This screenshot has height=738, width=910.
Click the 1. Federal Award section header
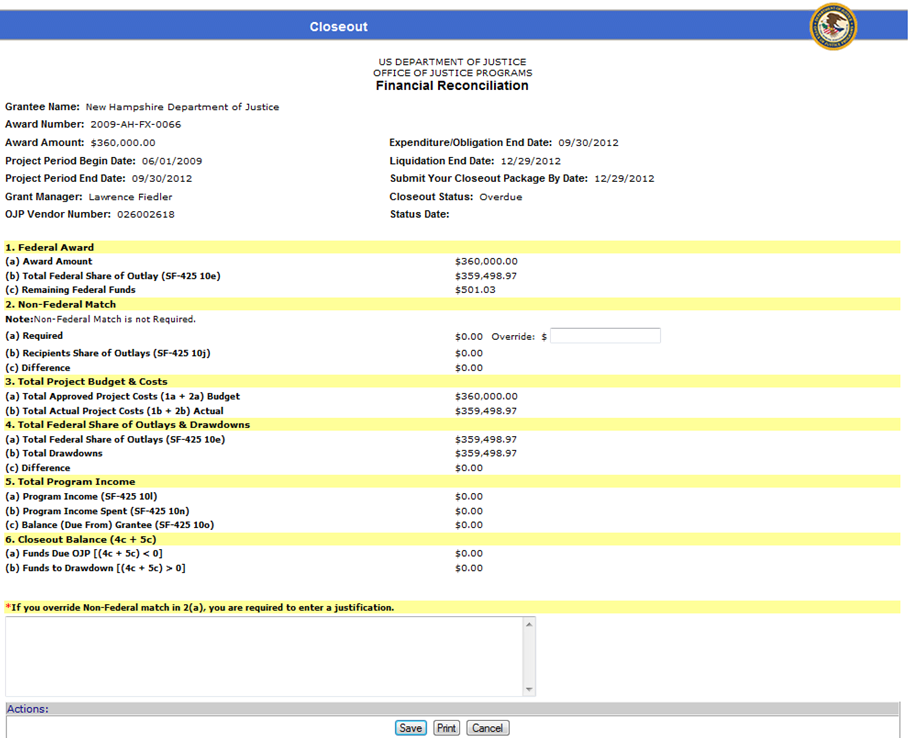[50, 247]
